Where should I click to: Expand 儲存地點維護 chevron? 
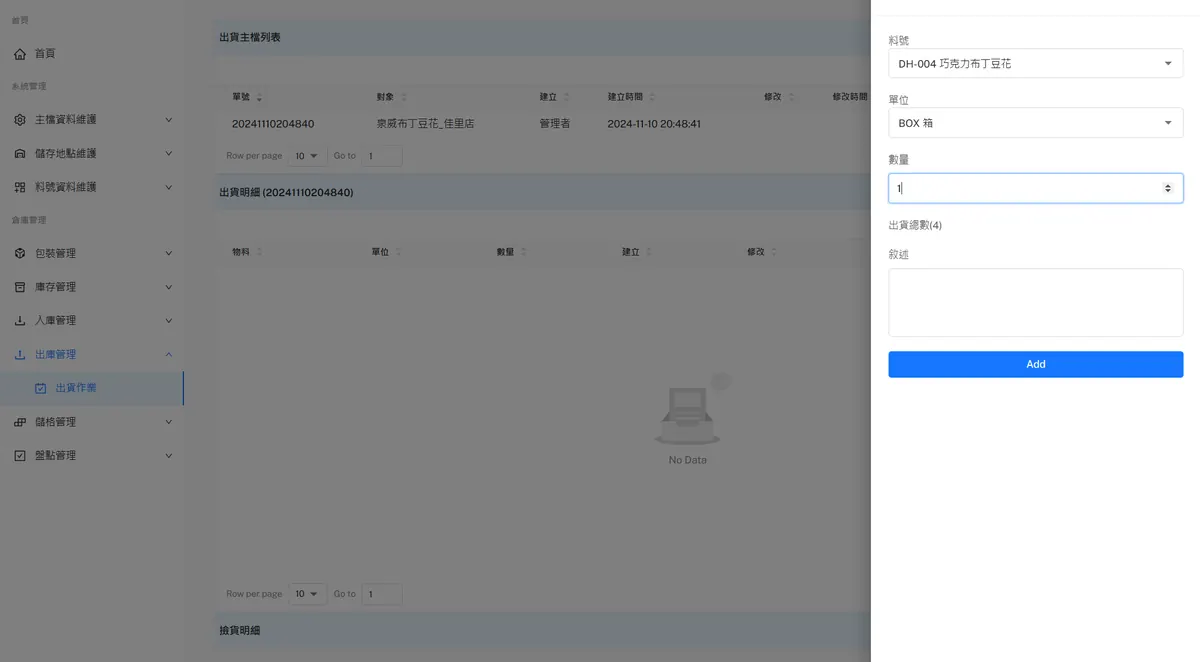click(x=168, y=154)
